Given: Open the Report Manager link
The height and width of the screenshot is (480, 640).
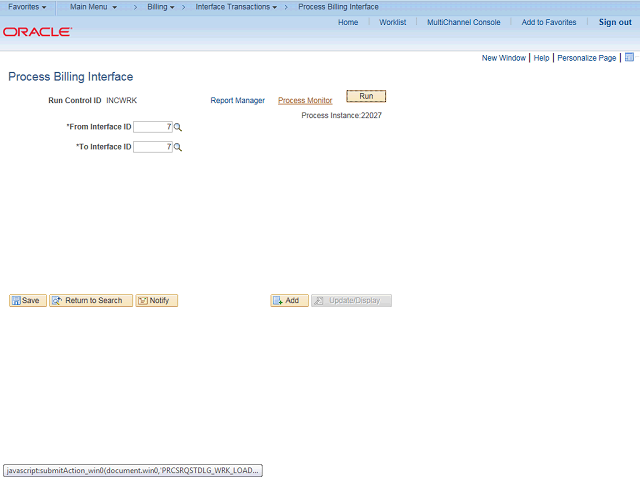Looking at the screenshot, I should click(x=238, y=100).
